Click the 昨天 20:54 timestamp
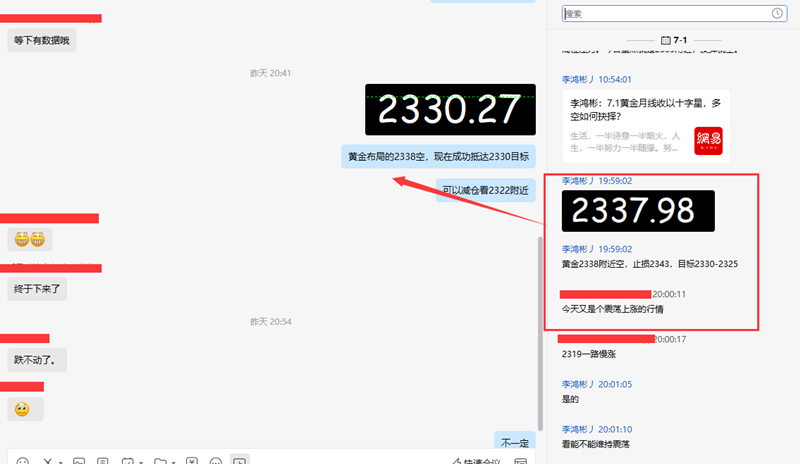This screenshot has width=800, height=464. point(270,322)
